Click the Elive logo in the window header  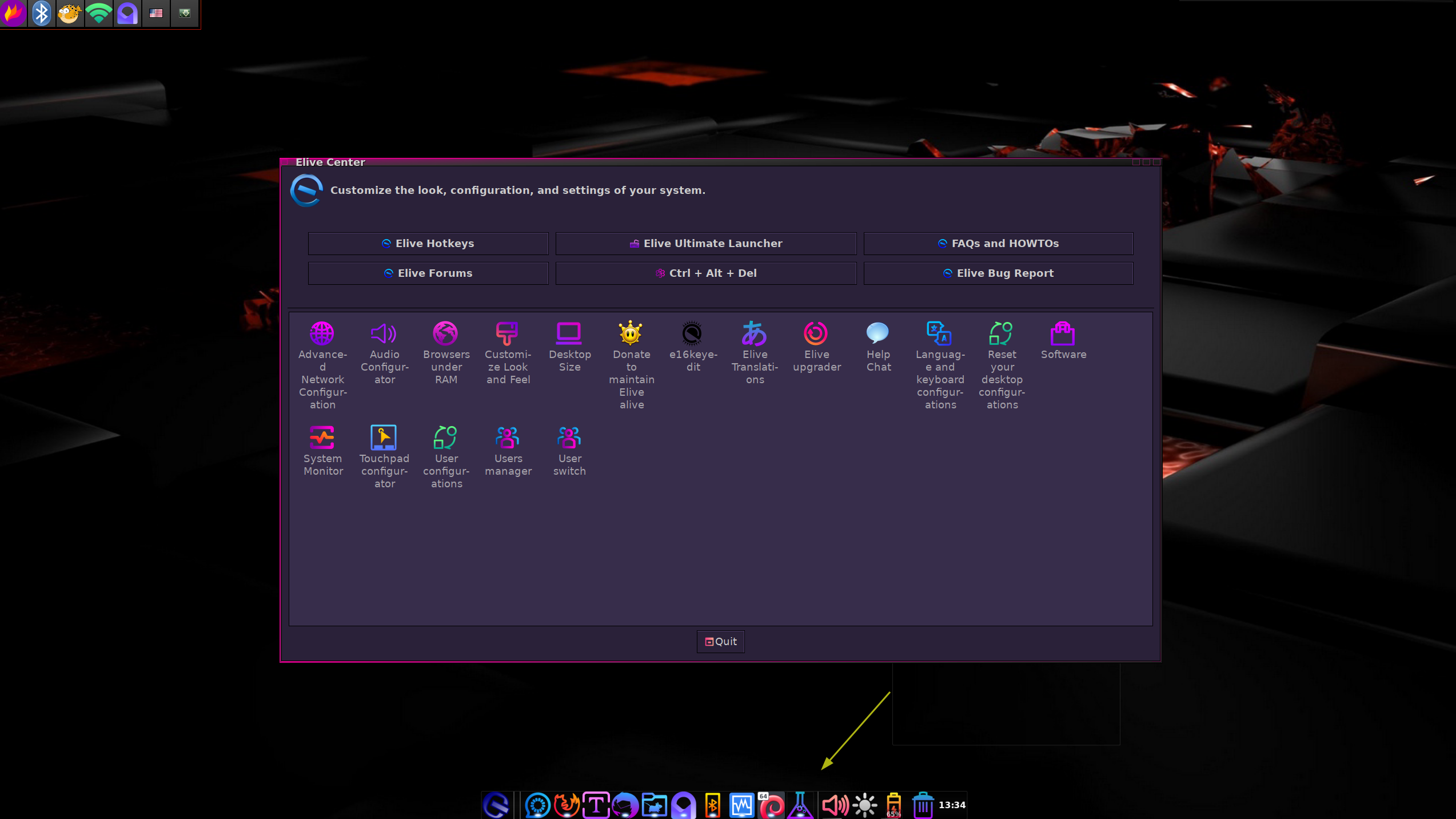pos(306,190)
